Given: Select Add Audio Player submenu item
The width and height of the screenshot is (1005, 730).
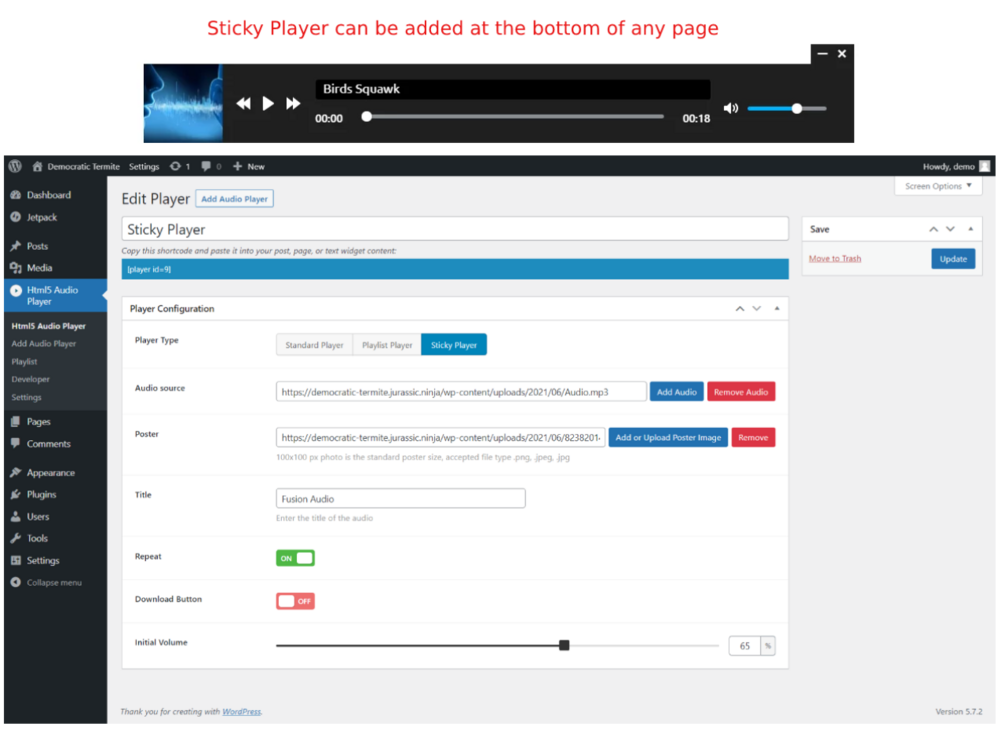Looking at the screenshot, I should tap(44, 344).
